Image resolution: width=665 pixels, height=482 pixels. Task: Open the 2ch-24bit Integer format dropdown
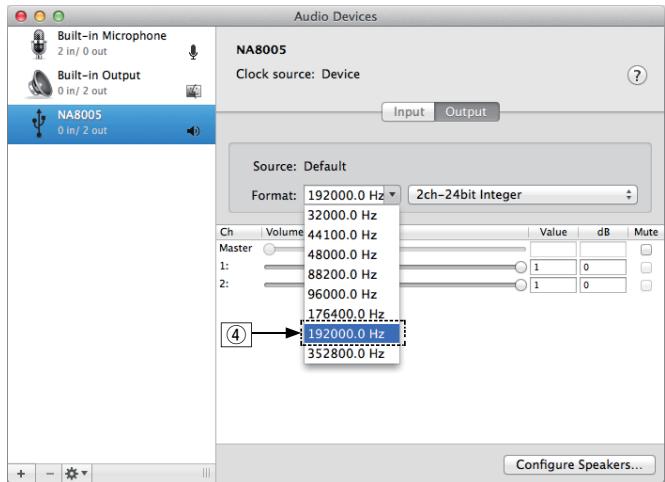pyautogui.click(x=522, y=195)
